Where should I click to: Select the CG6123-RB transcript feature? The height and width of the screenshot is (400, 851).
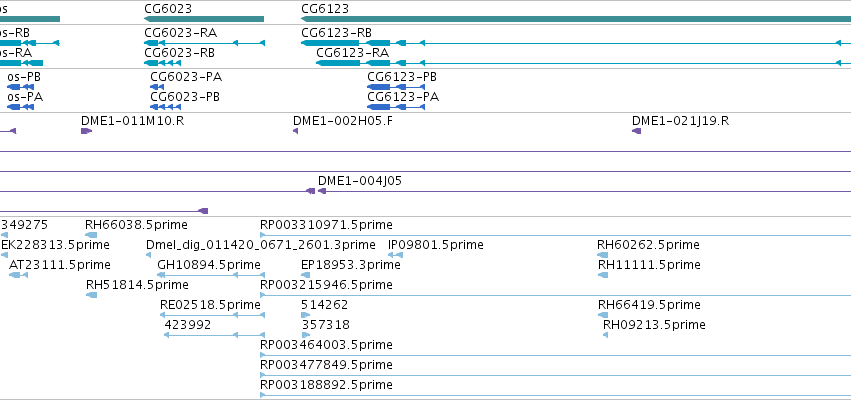pyautogui.click(x=576, y=43)
